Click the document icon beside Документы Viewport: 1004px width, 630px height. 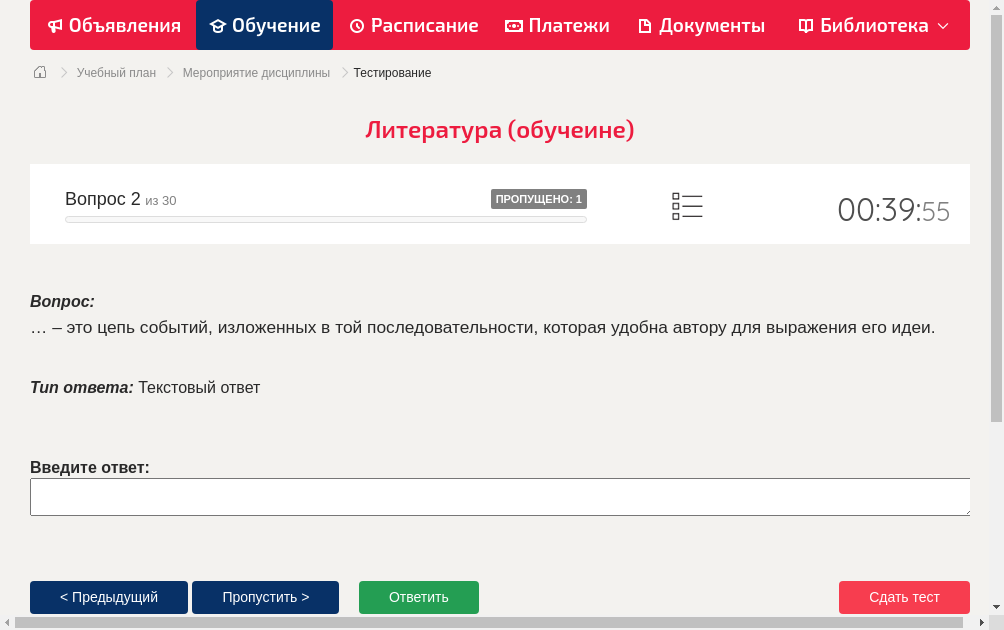click(x=647, y=25)
